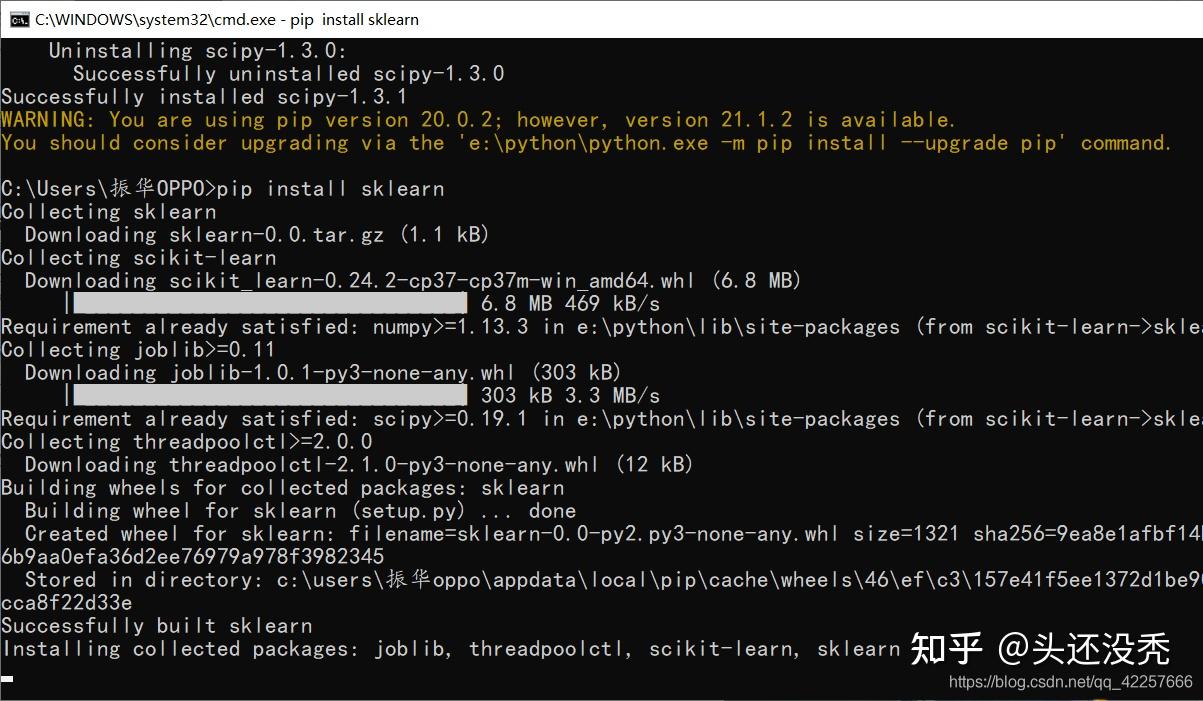This screenshot has height=701, width=1203.
Task: Click the 'Downloading sklearn-0.0.tar.gz' line
Action: tap(257, 235)
